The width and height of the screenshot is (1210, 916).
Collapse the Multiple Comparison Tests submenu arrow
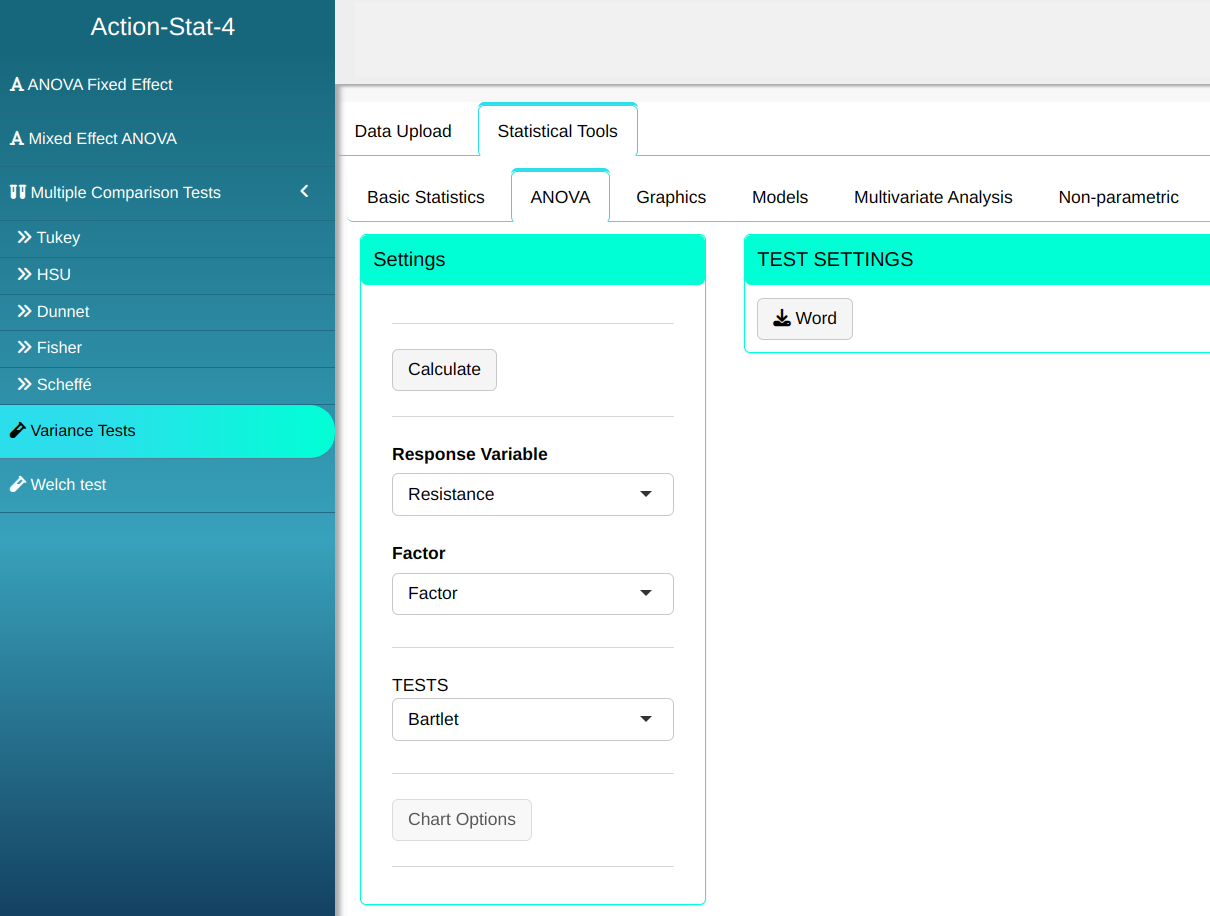pyautogui.click(x=305, y=191)
